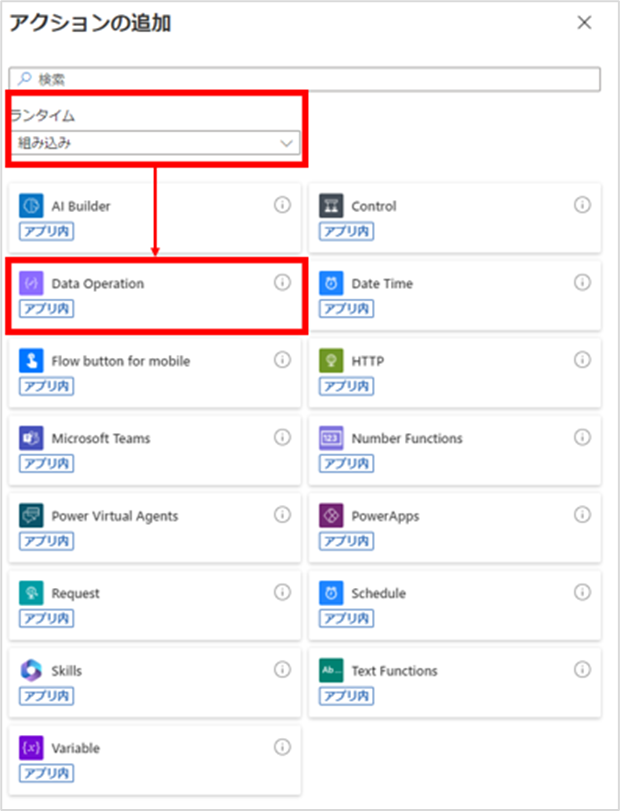The image size is (620, 811).
Task: Open info icon for Schedule
Action: click(x=582, y=592)
